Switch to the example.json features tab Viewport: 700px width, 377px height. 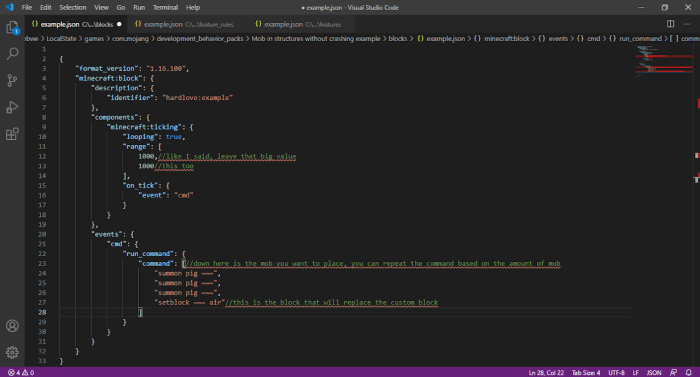click(302, 24)
